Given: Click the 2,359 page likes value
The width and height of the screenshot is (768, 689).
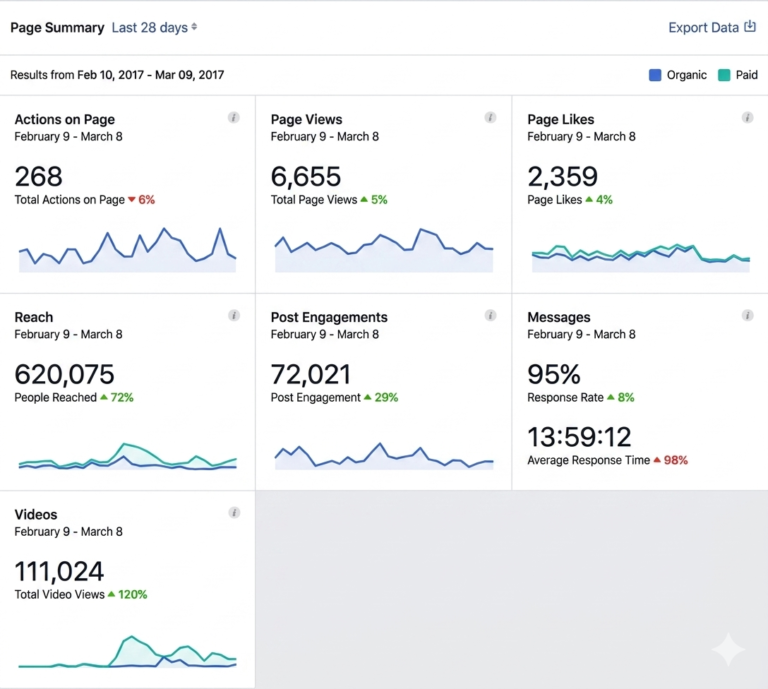Looking at the screenshot, I should [x=562, y=177].
